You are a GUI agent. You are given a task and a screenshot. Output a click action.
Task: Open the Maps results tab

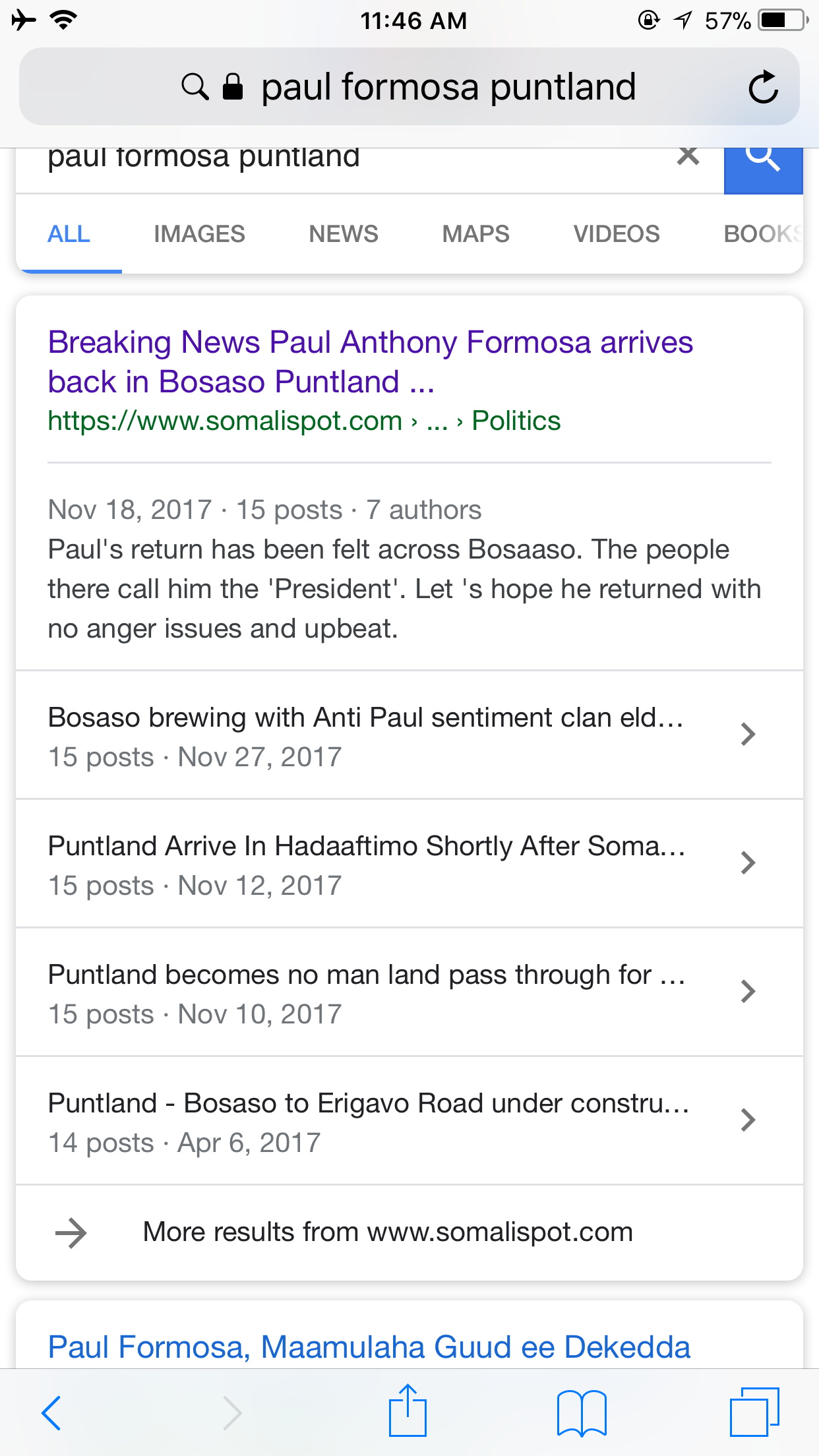475,234
